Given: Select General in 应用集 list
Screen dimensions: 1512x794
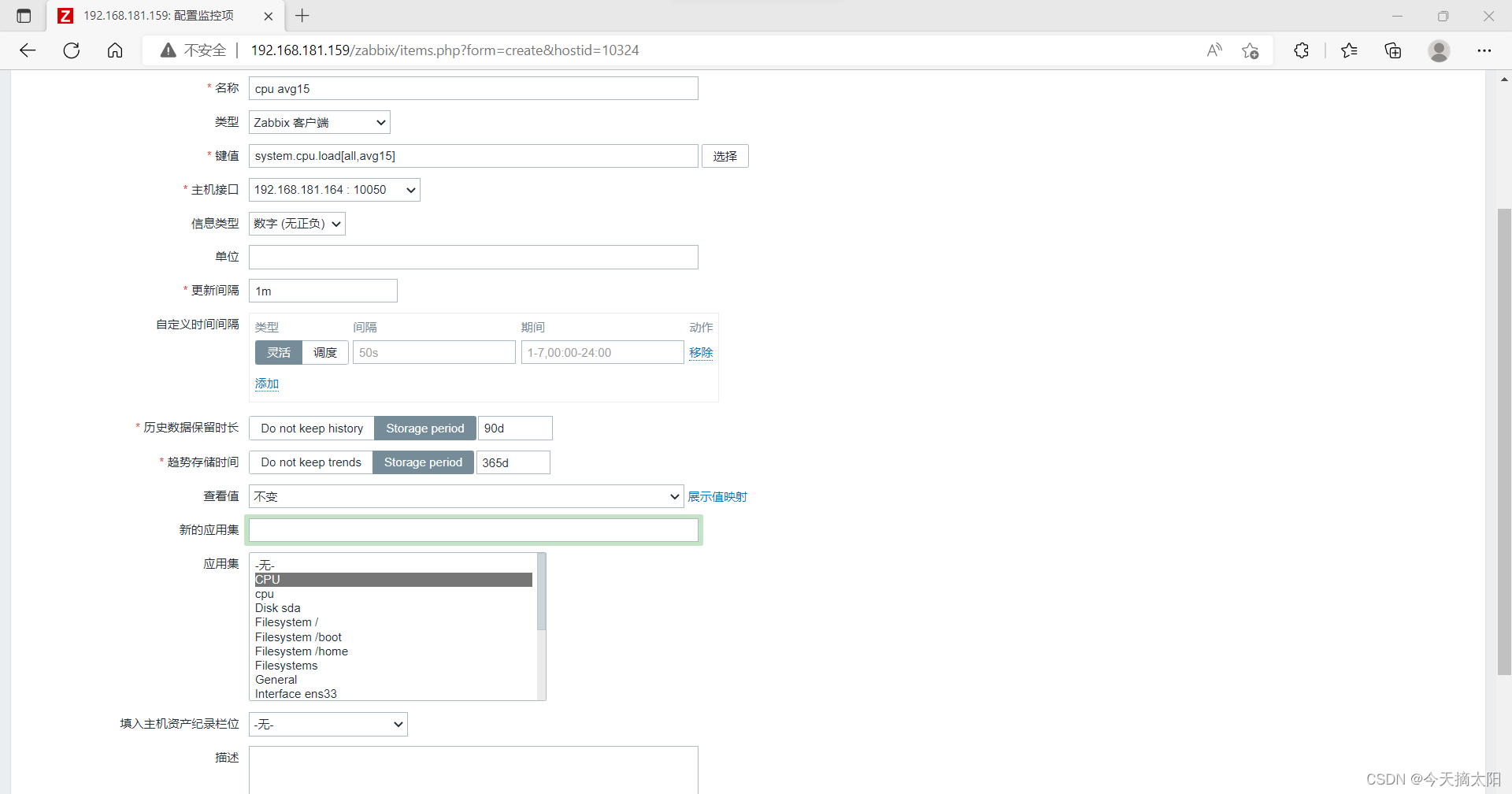Looking at the screenshot, I should [x=394, y=680].
